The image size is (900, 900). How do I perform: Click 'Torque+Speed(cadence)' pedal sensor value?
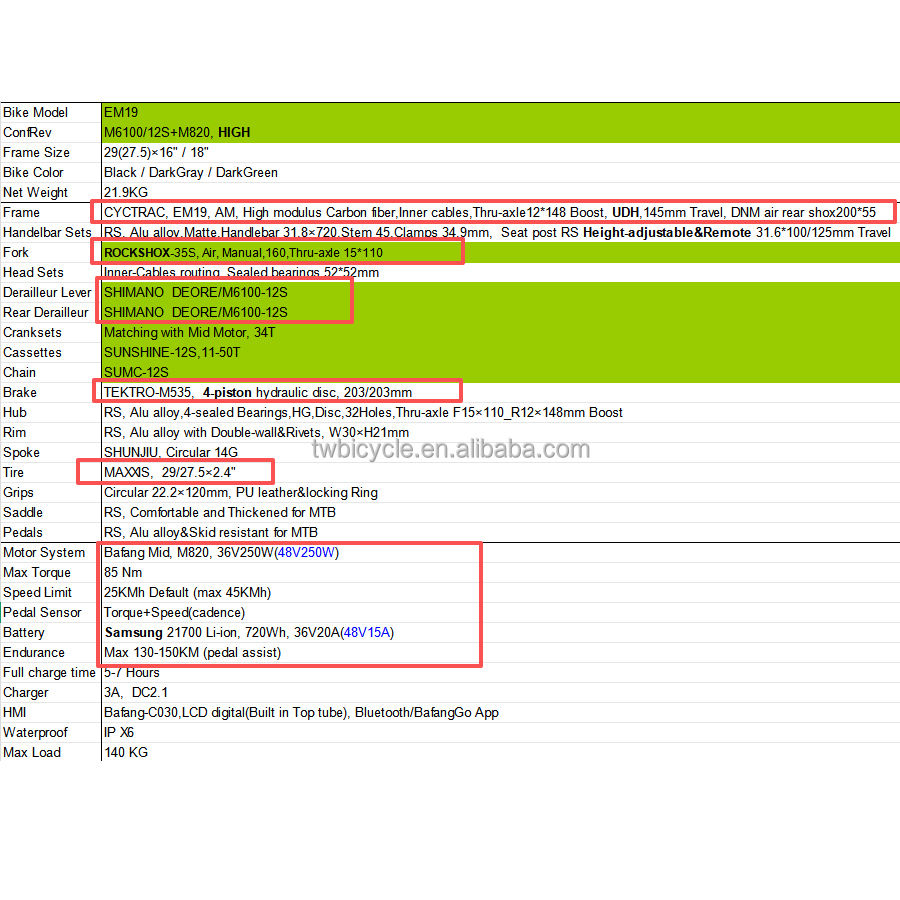click(x=174, y=612)
